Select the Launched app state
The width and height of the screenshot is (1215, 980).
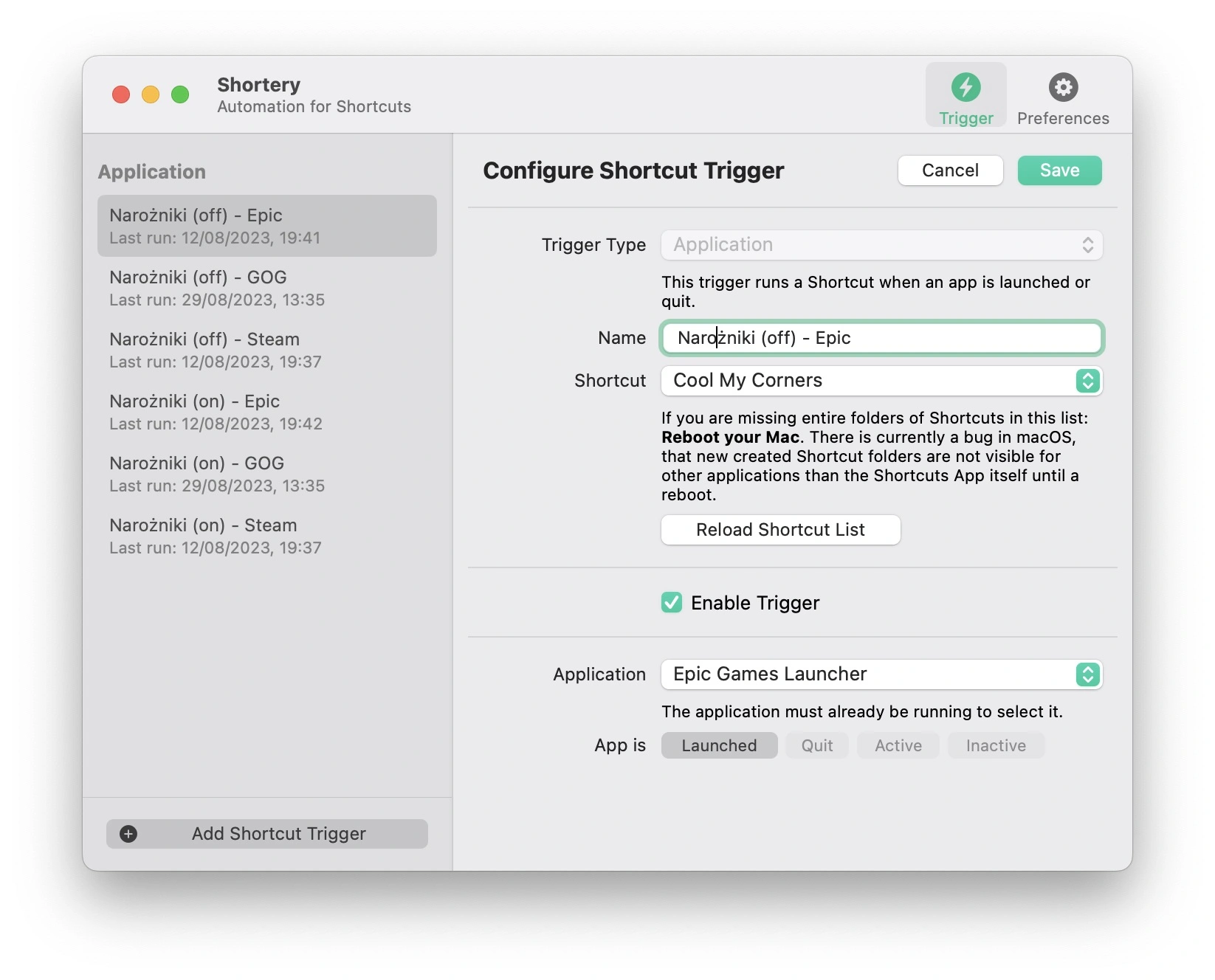(719, 745)
